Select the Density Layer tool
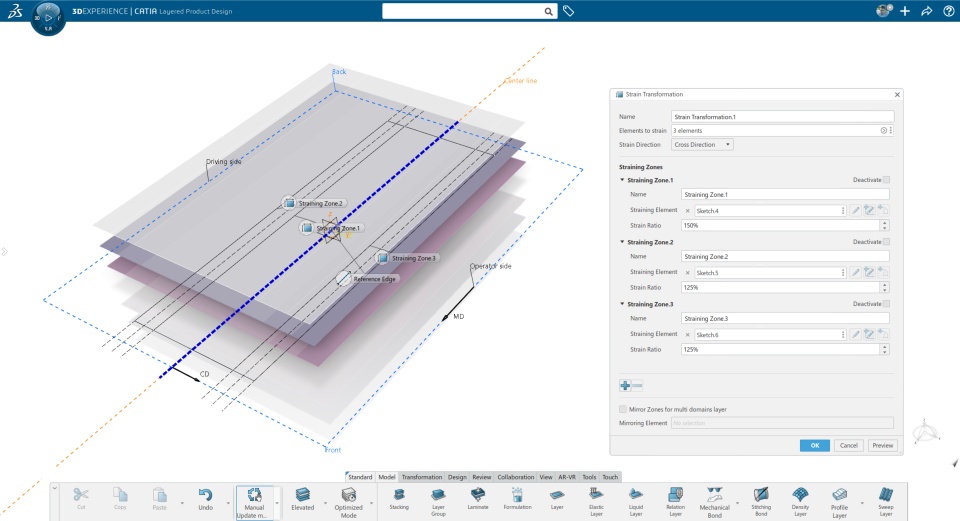 (800, 502)
